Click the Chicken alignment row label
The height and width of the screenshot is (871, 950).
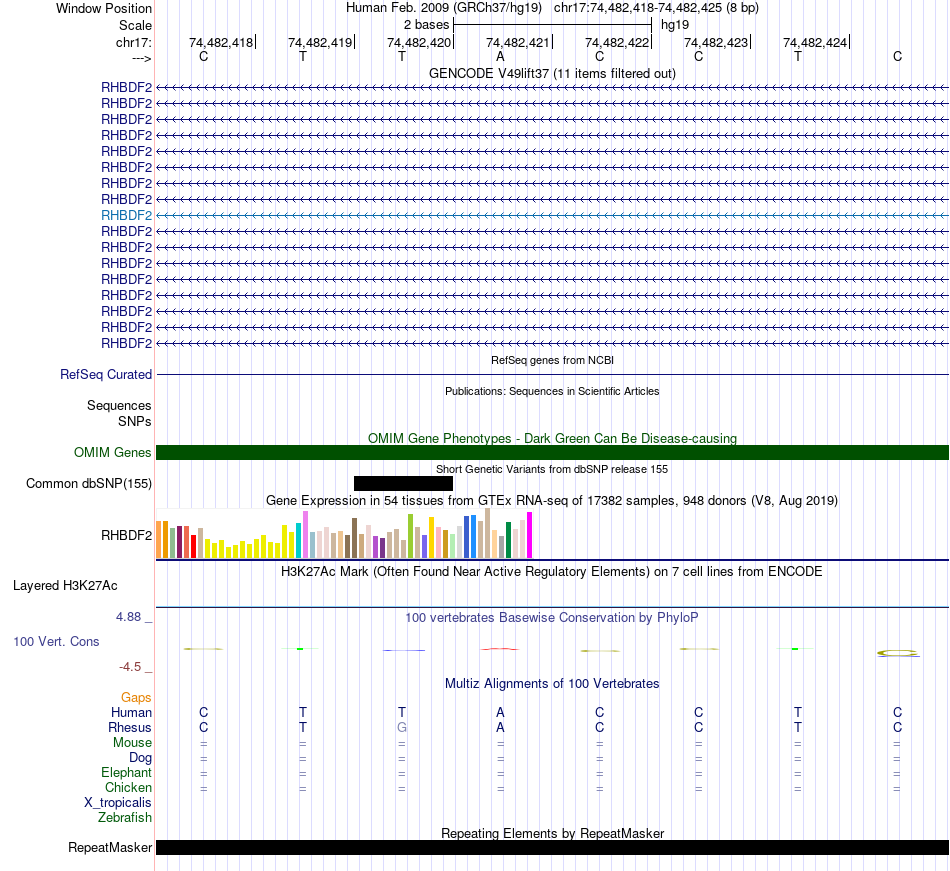(x=128, y=787)
